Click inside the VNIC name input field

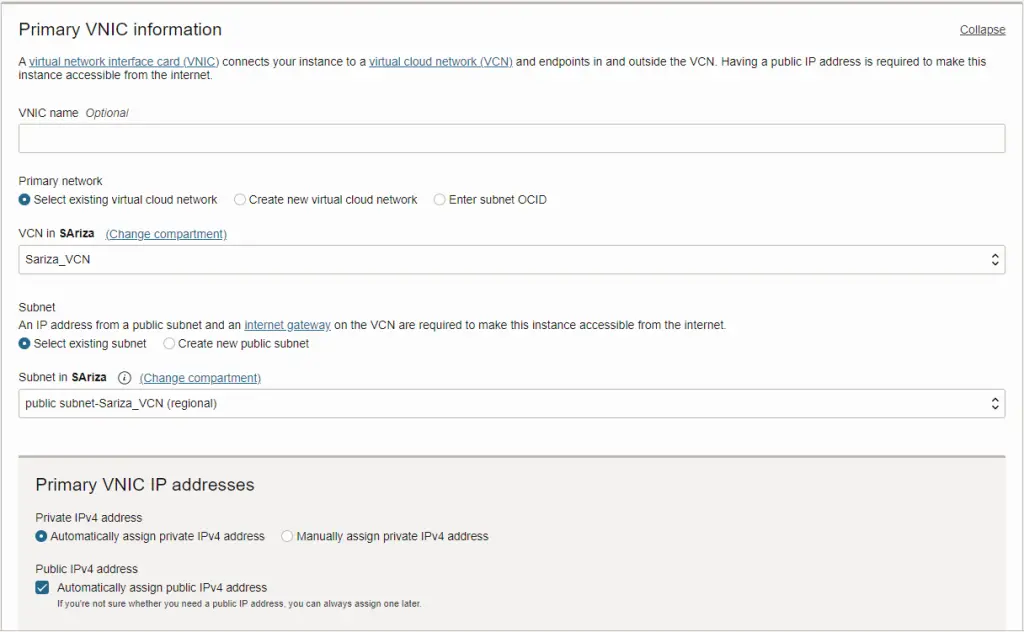point(500,138)
